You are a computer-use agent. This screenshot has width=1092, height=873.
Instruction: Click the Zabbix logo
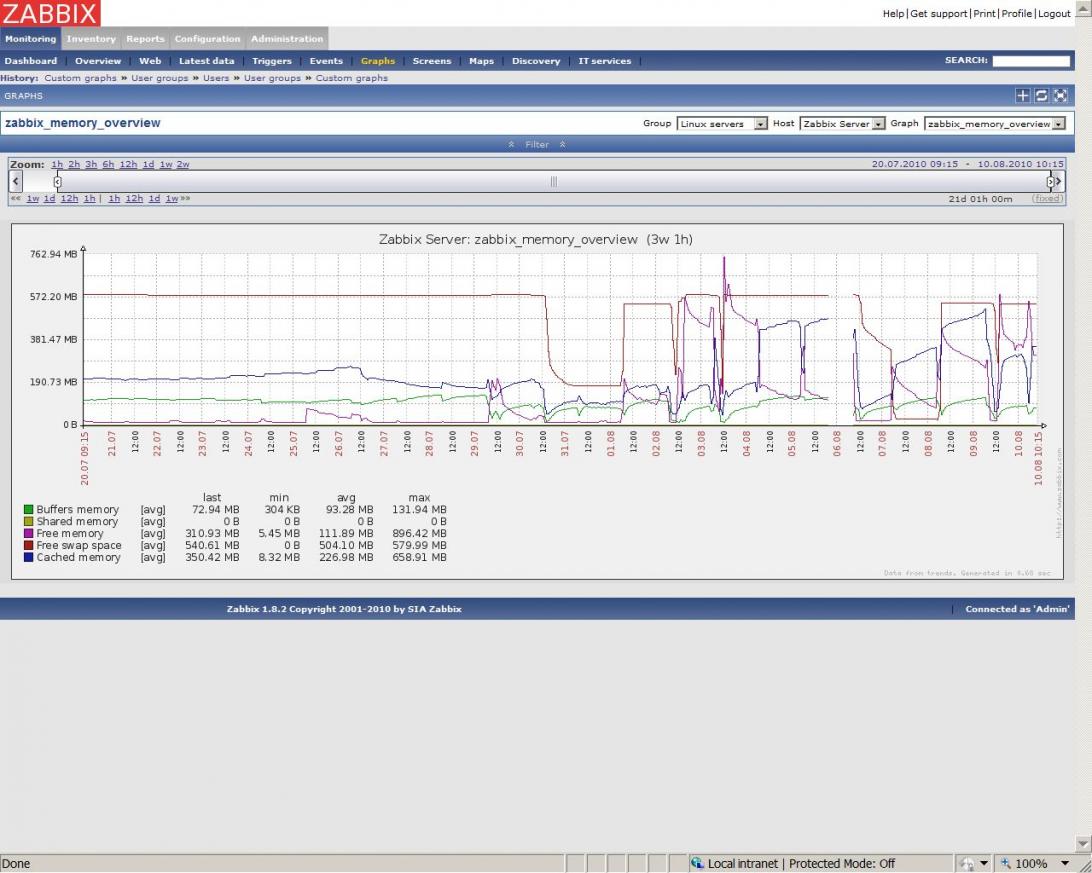coord(50,13)
